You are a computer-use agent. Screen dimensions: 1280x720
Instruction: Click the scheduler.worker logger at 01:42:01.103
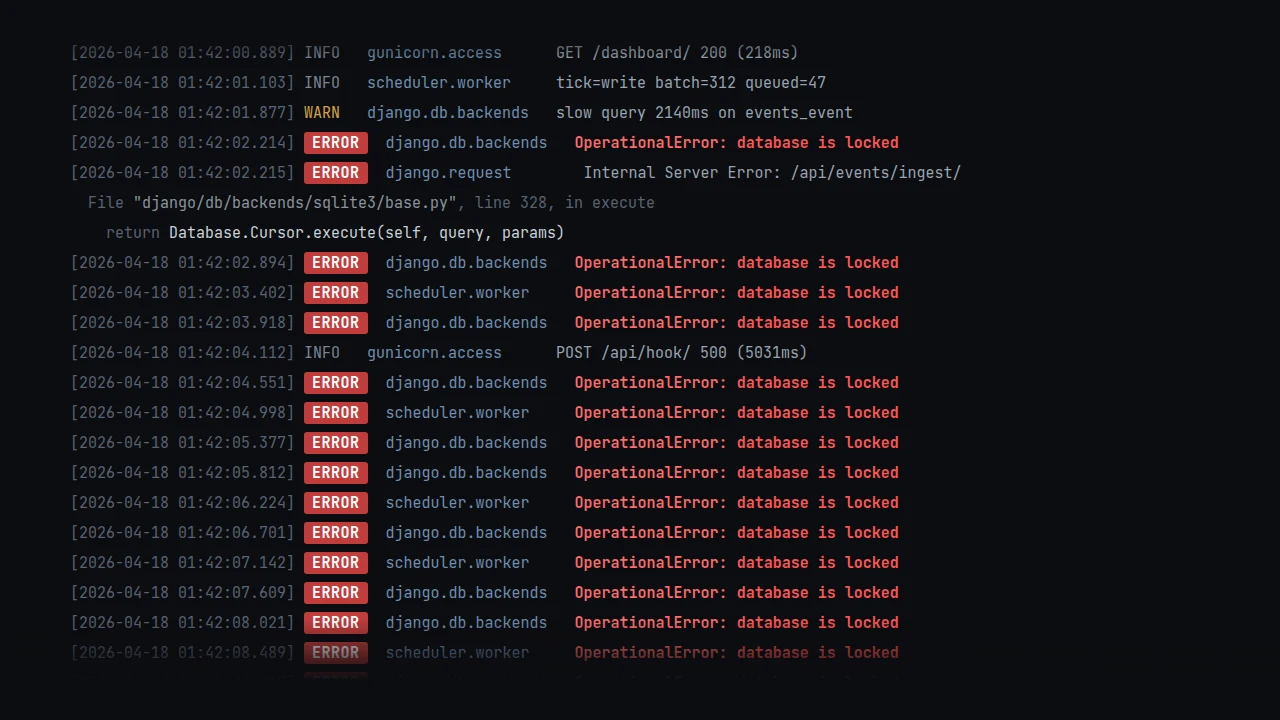pos(438,82)
